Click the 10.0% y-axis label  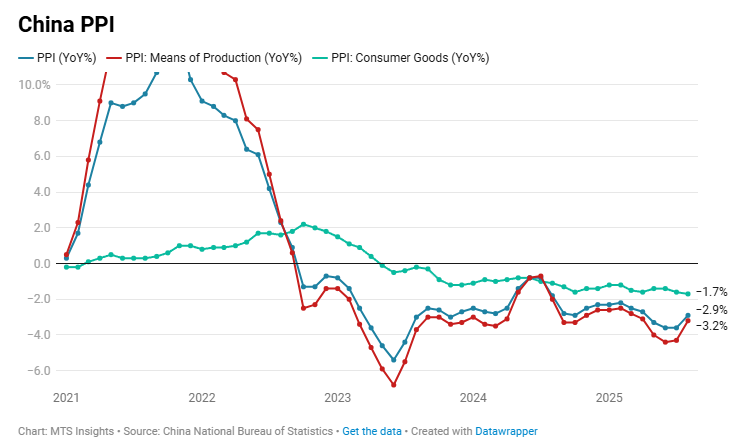pyautogui.click(x=34, y=85)
